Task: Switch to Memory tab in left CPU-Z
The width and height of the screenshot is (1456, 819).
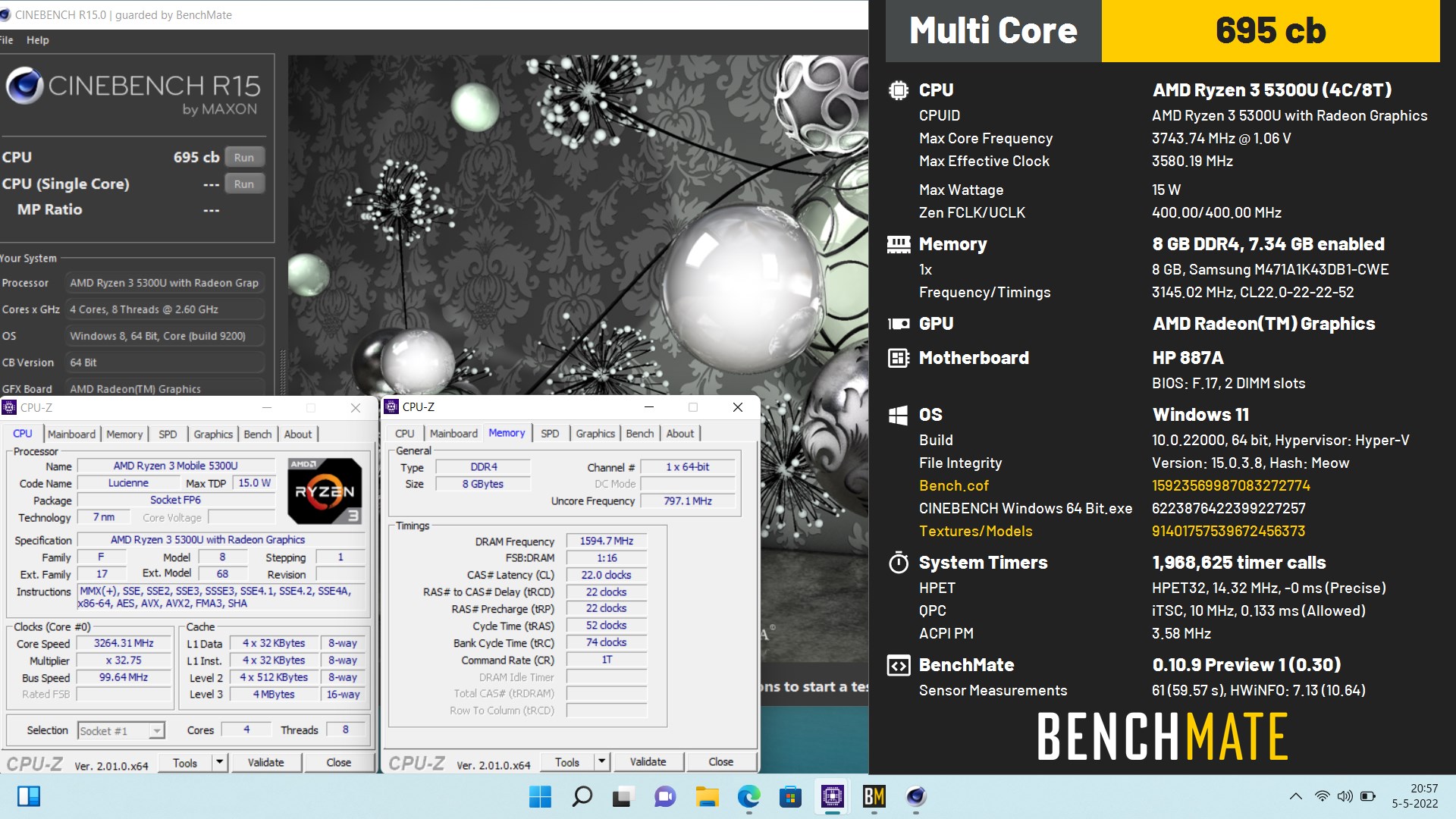Action: coord(124,434)
